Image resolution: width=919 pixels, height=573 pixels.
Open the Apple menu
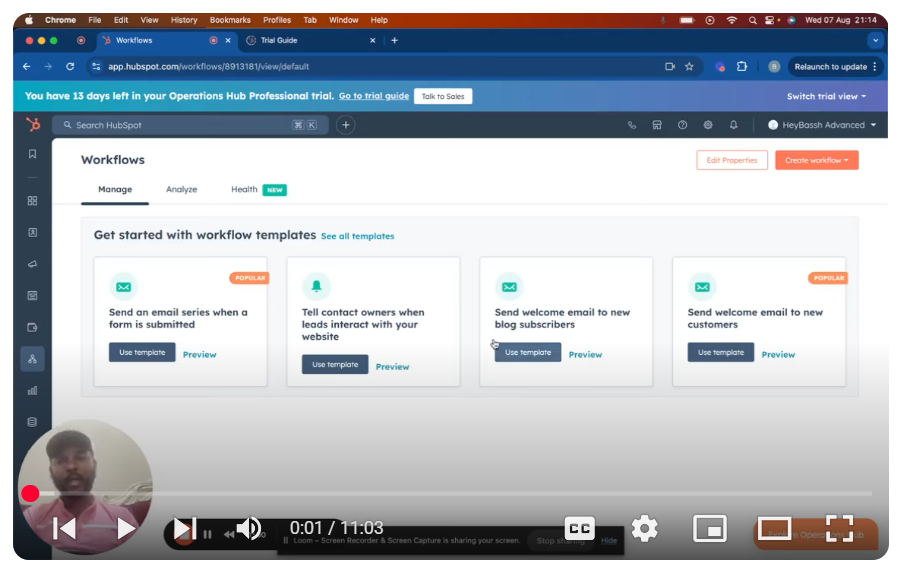pos(29,20)
